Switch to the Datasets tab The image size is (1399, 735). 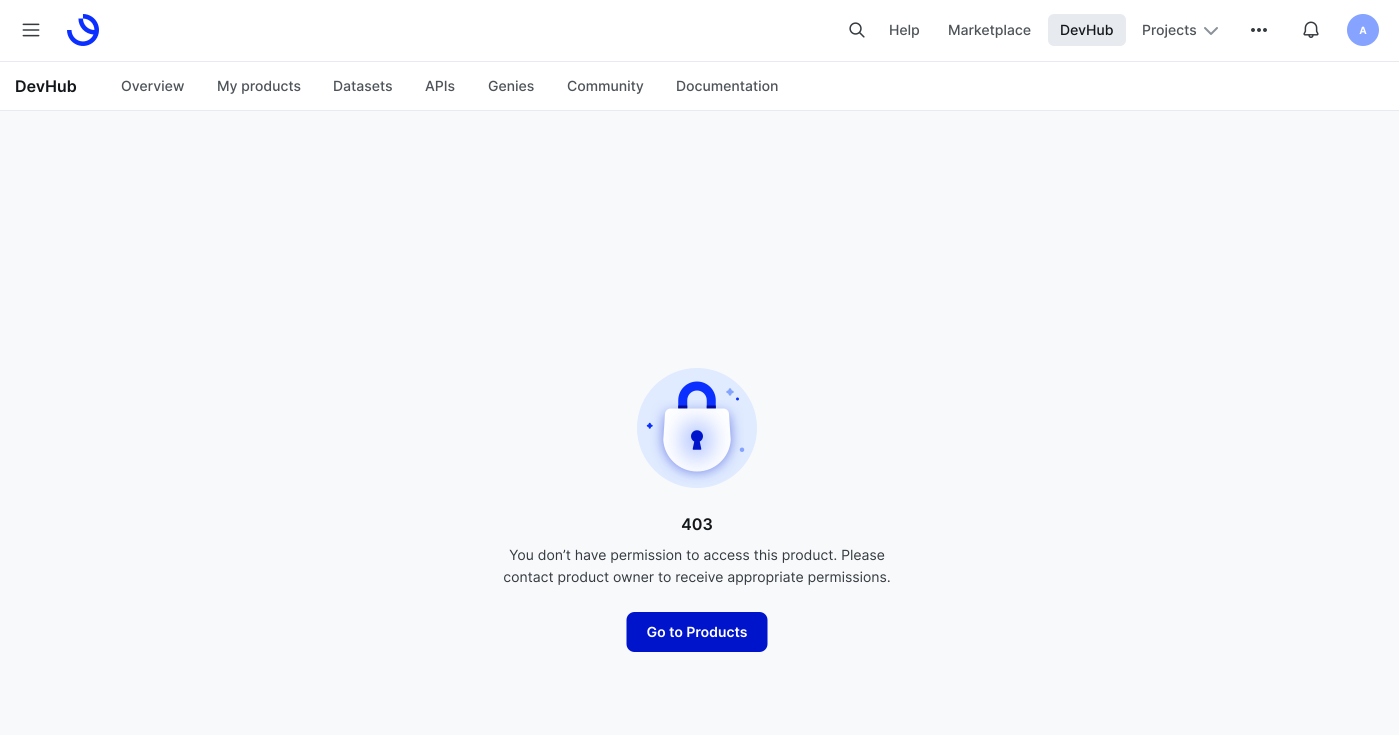tap(363, 86)
